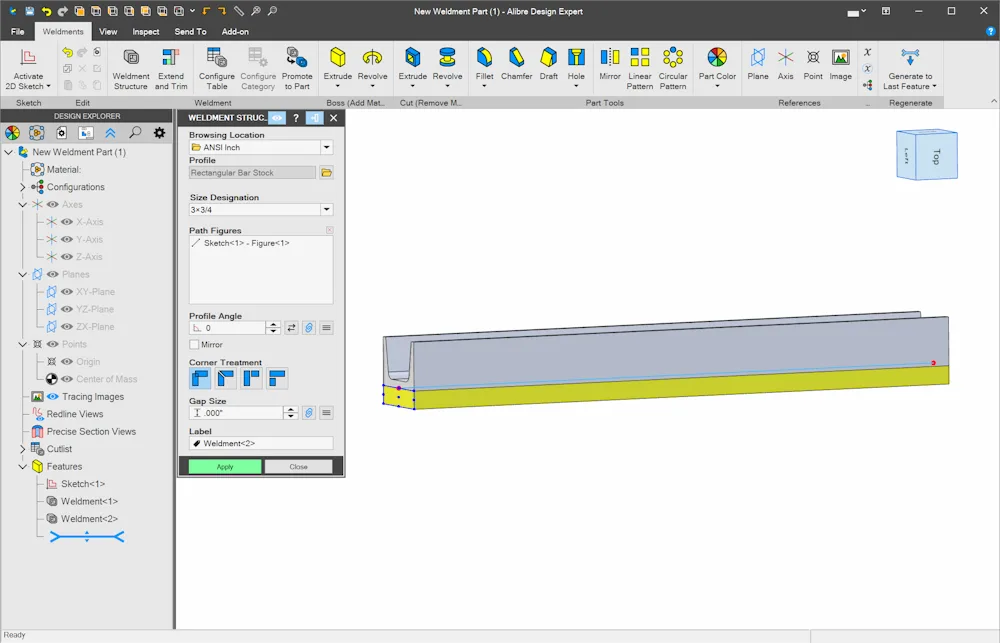Select the Fillet tool

click(x=484, y=64)
